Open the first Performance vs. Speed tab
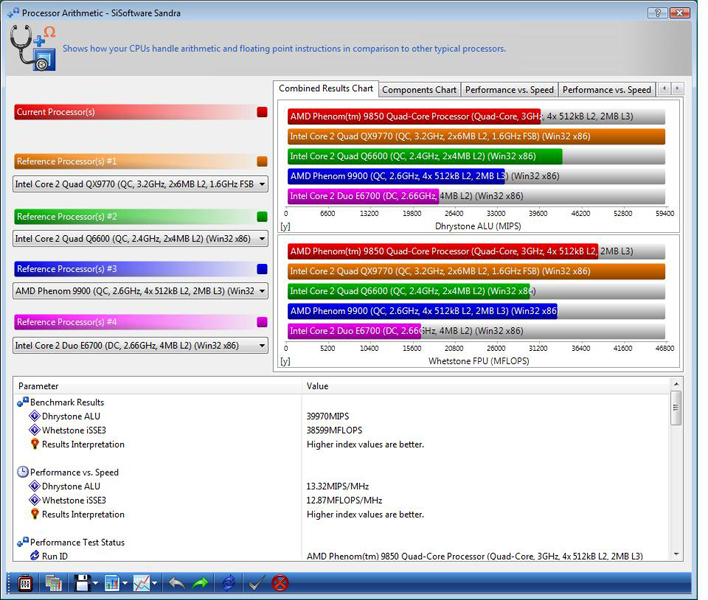 (x=509, y=90)
